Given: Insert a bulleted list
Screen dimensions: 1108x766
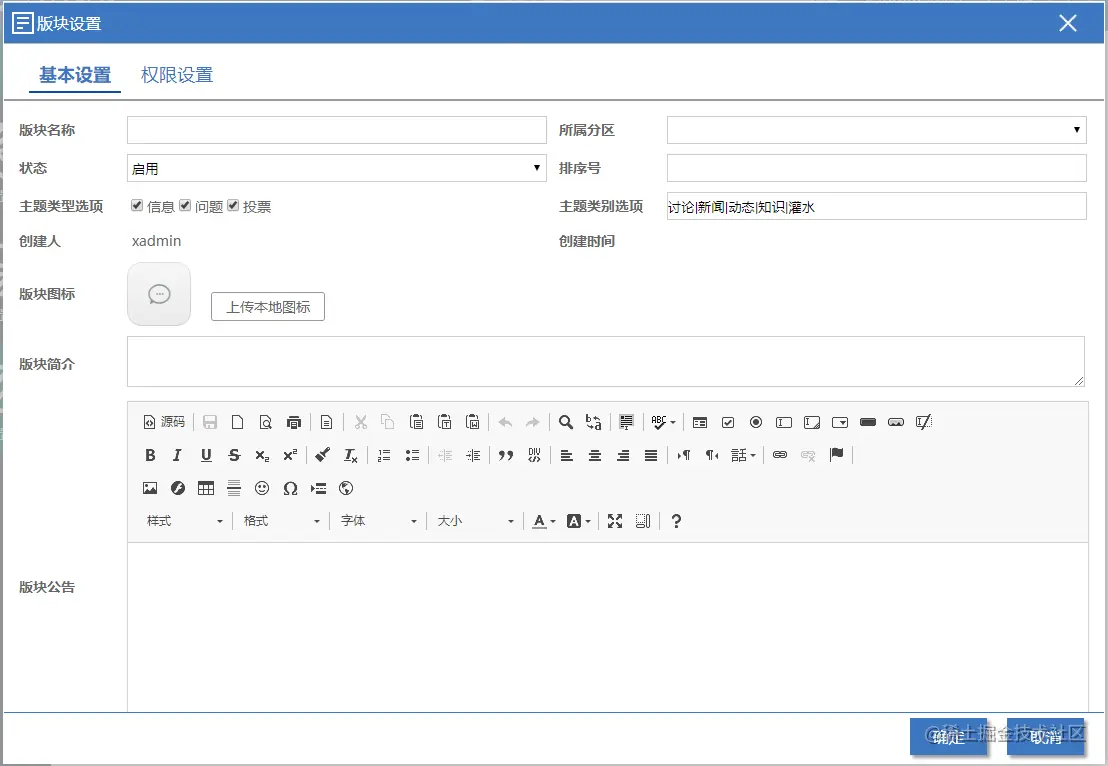Looking at the screenshot, I should tap(412, 455).
